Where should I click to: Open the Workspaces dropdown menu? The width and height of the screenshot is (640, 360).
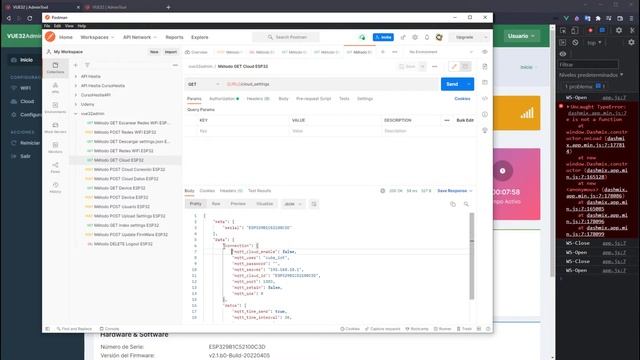97,37
